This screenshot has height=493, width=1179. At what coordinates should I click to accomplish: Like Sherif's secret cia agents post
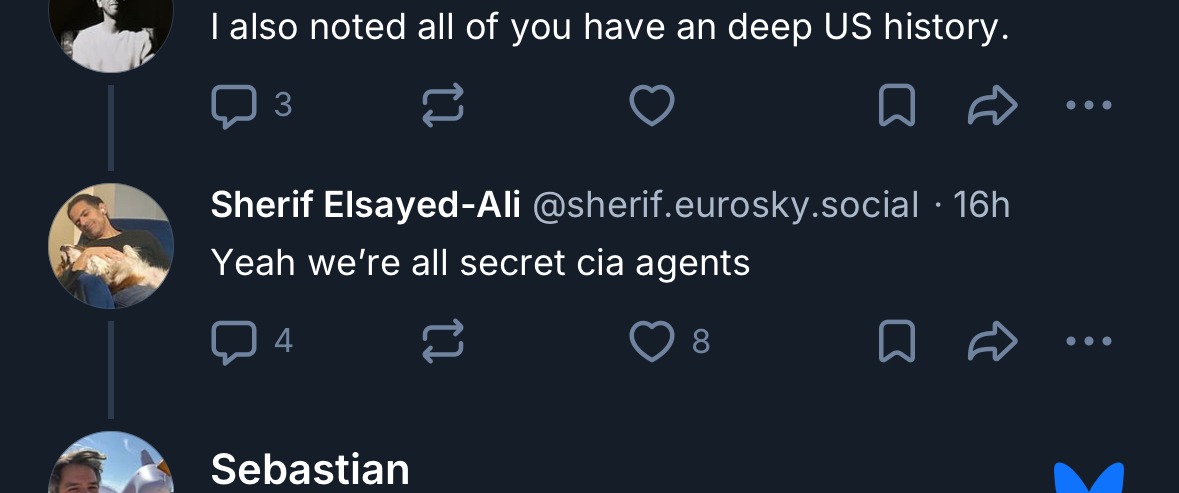(652, 342)
